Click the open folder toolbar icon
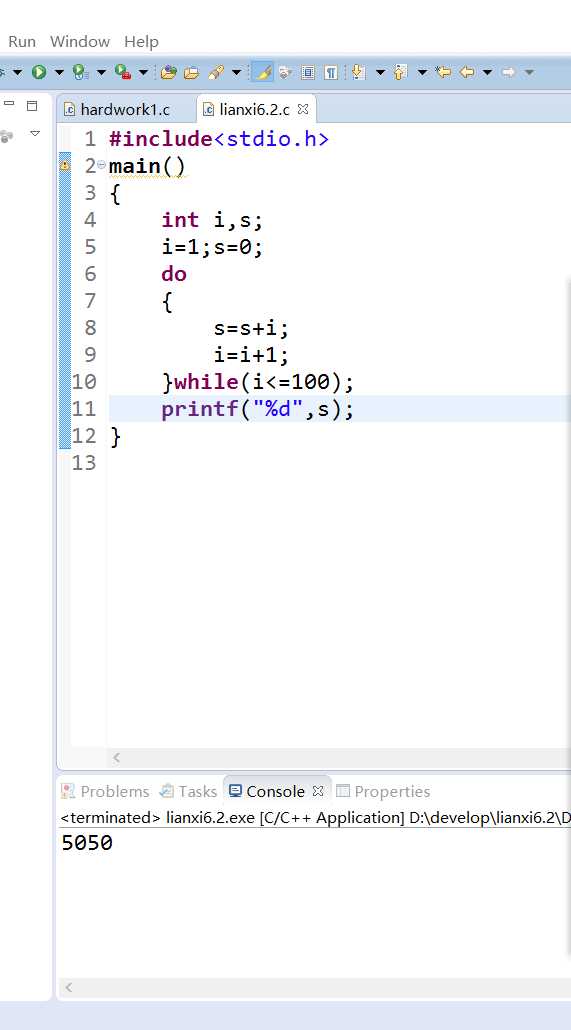 click(191, 73)
